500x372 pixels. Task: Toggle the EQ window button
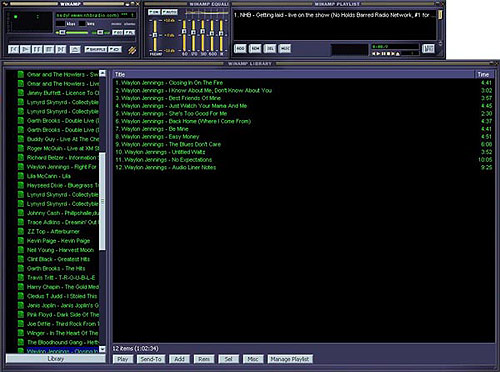[118, 32]
